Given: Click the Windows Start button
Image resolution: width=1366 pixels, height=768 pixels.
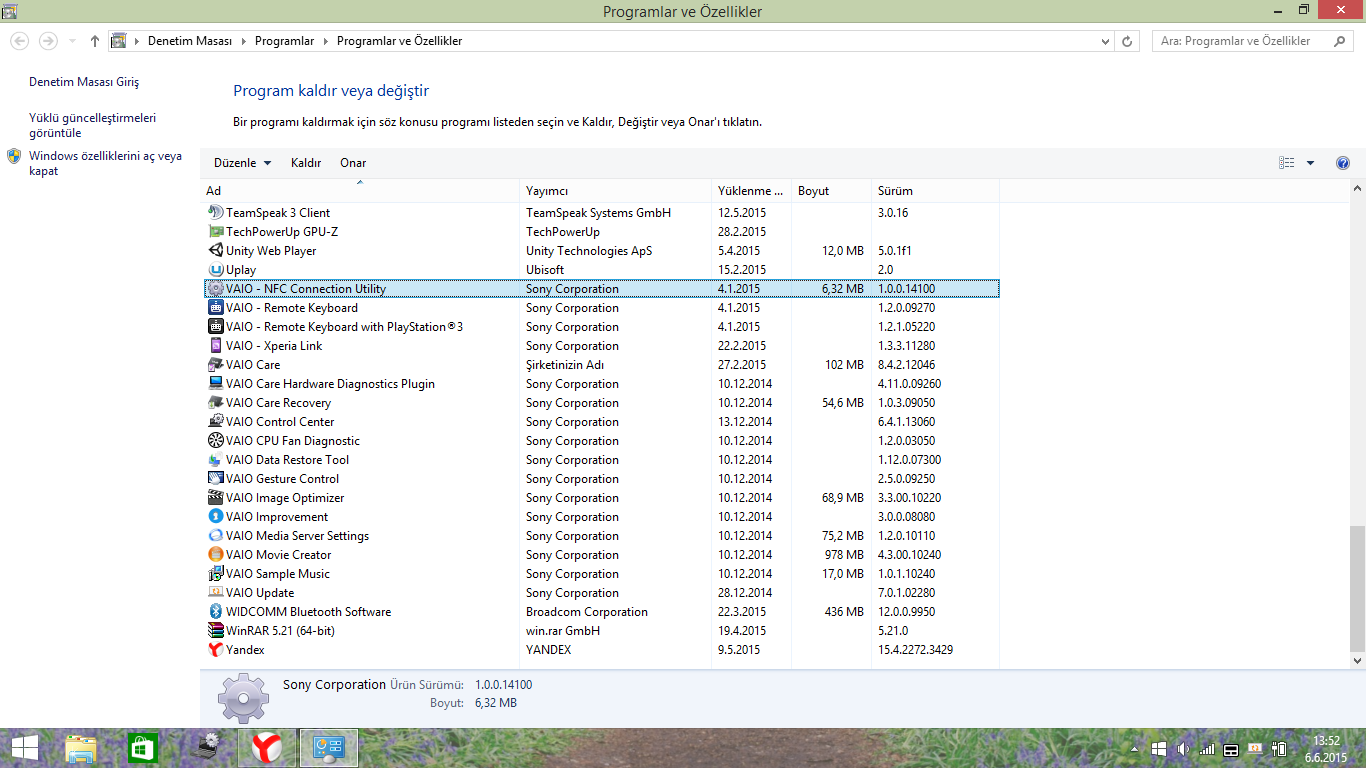Looking at the screenshot, I should pos(24,747).
